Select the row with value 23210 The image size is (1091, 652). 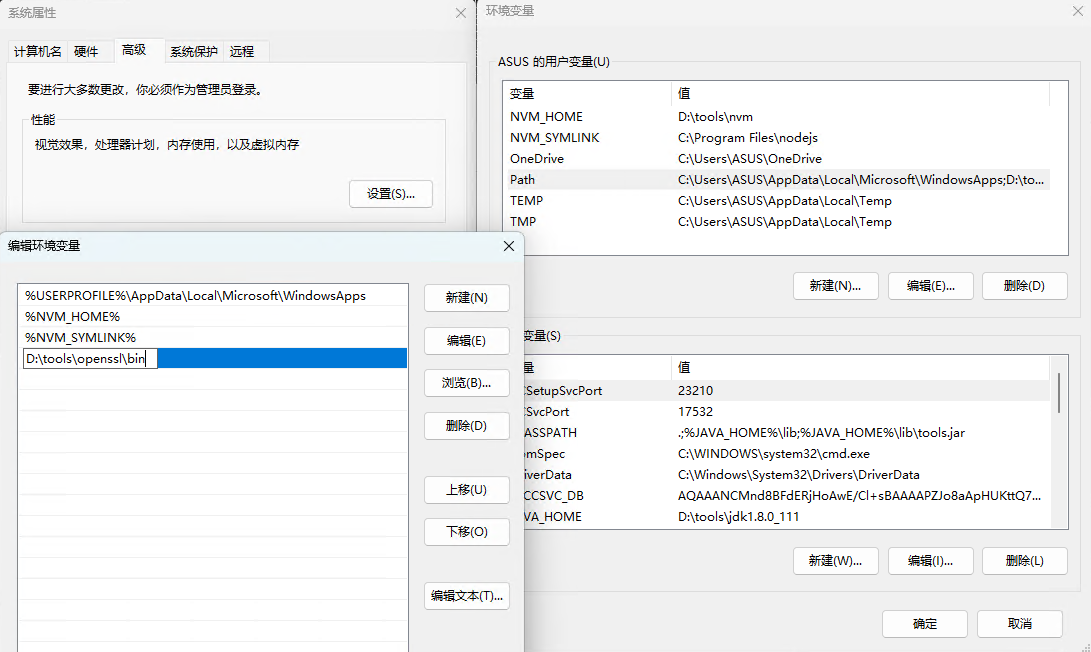(786, 391)
